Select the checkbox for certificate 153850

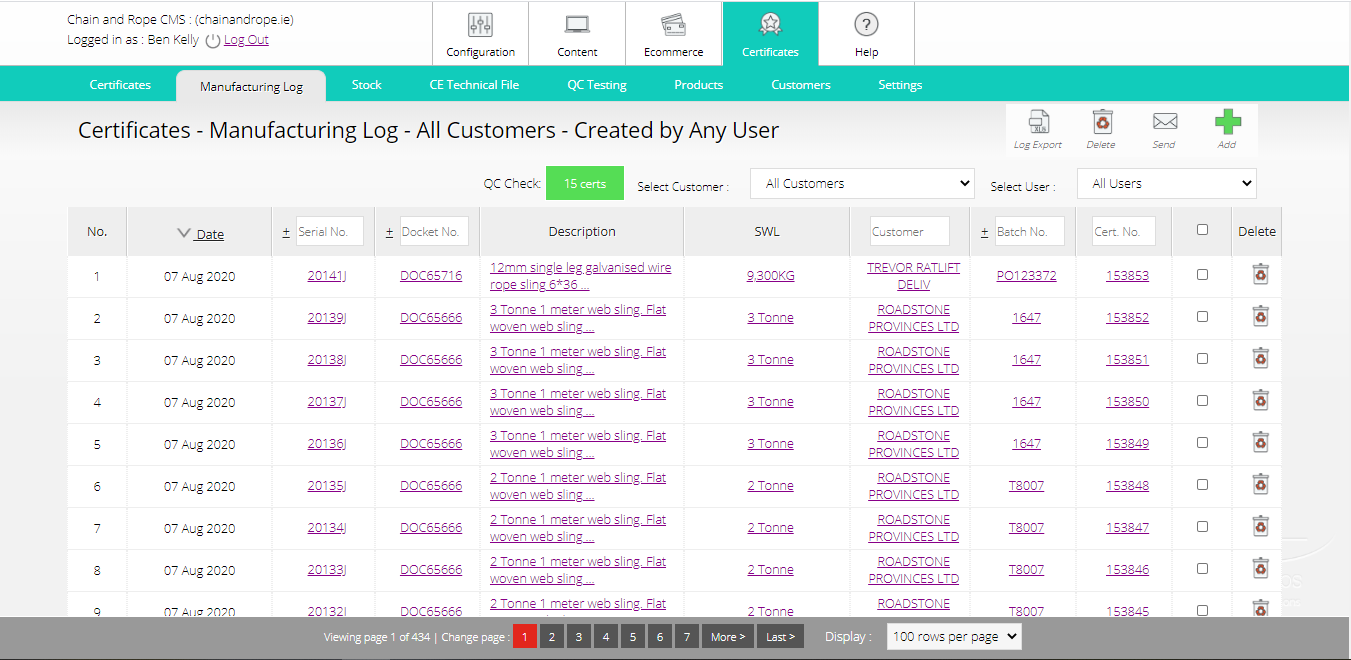tap(1202, 401)
